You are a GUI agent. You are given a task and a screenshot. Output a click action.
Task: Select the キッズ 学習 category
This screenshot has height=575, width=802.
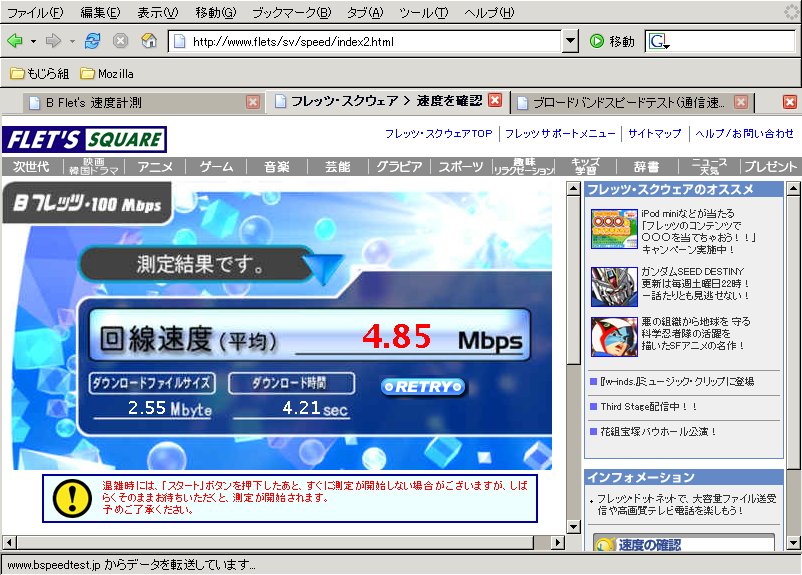tap(586, 167)
